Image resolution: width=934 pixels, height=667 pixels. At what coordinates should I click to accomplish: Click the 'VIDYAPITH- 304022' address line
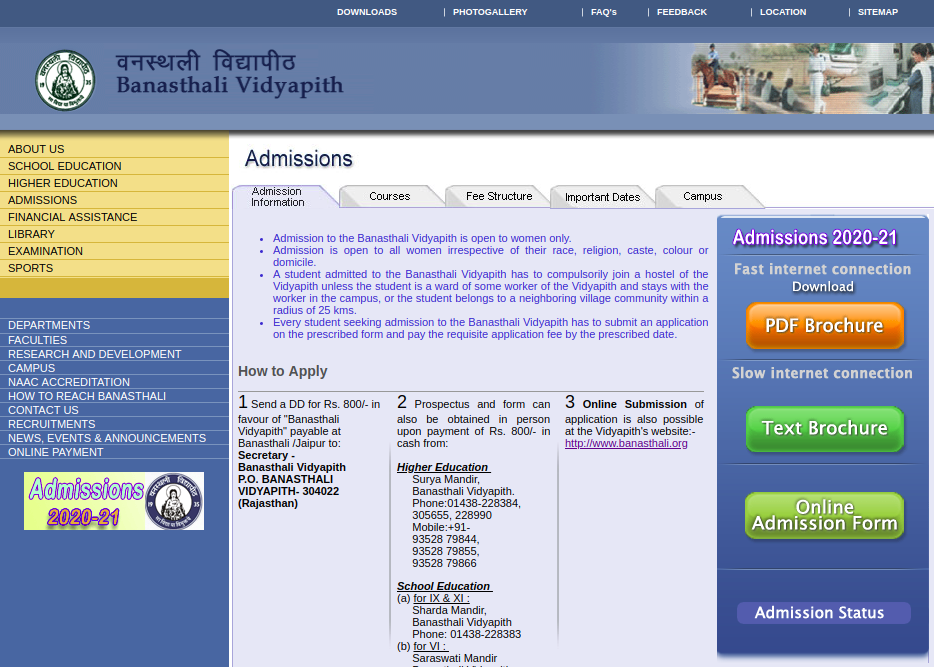coord(288,491)
